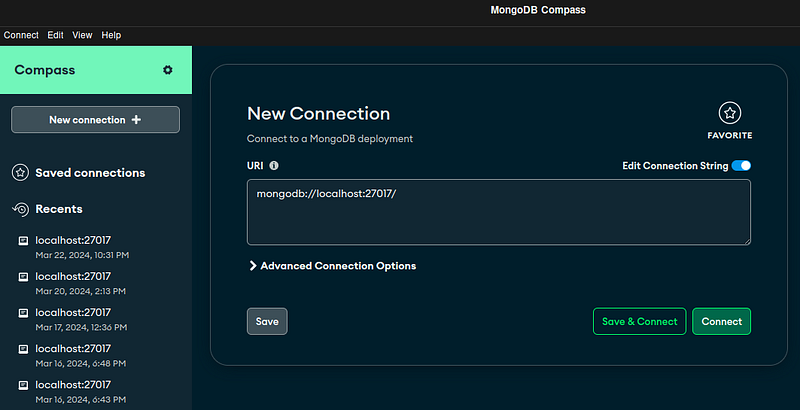Click the Saved connections heading
800x410 pixels.
point(90,173)
